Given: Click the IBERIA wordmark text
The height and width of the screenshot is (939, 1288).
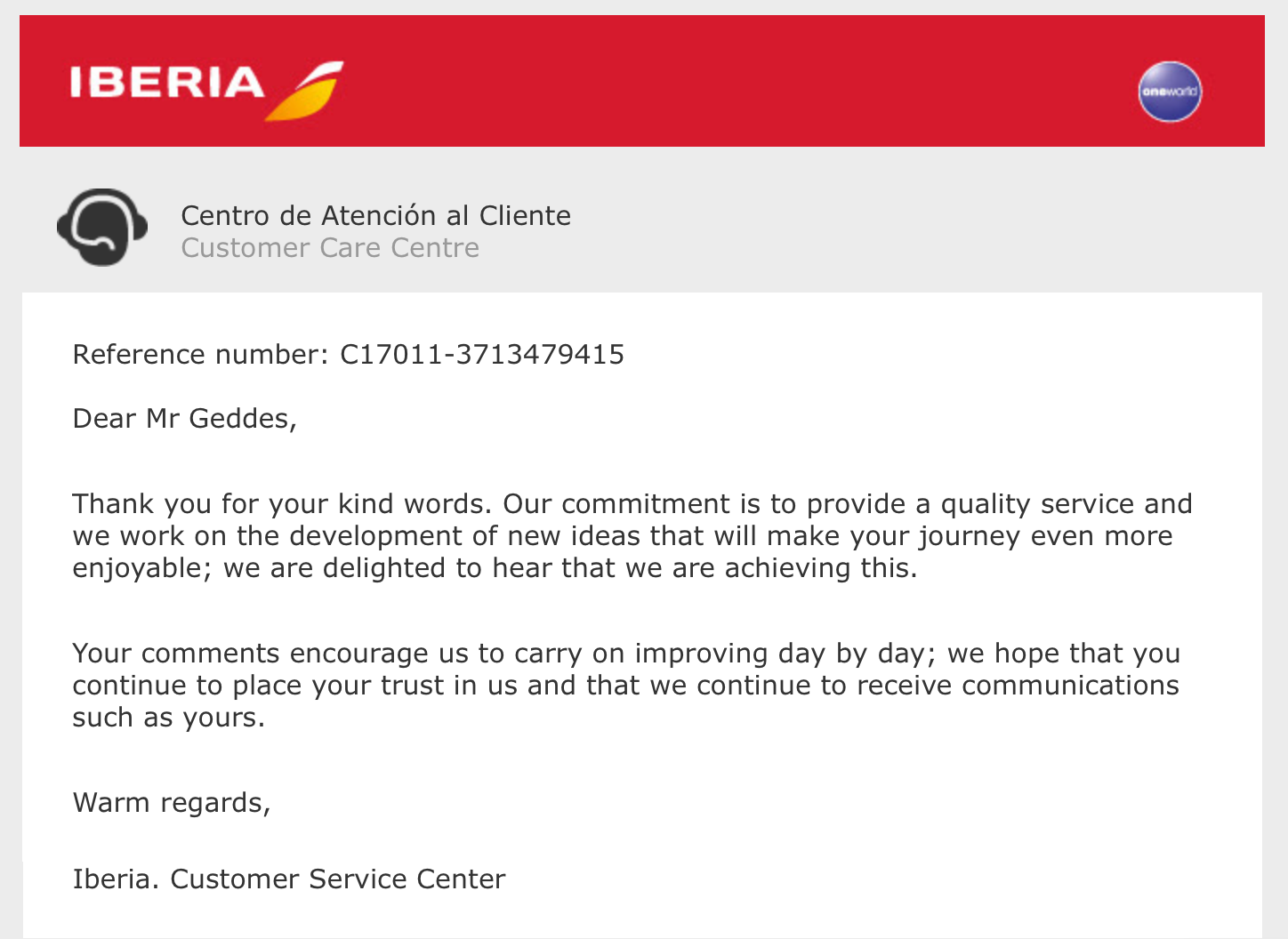Looking at the screenshot, I should point(167,83).
